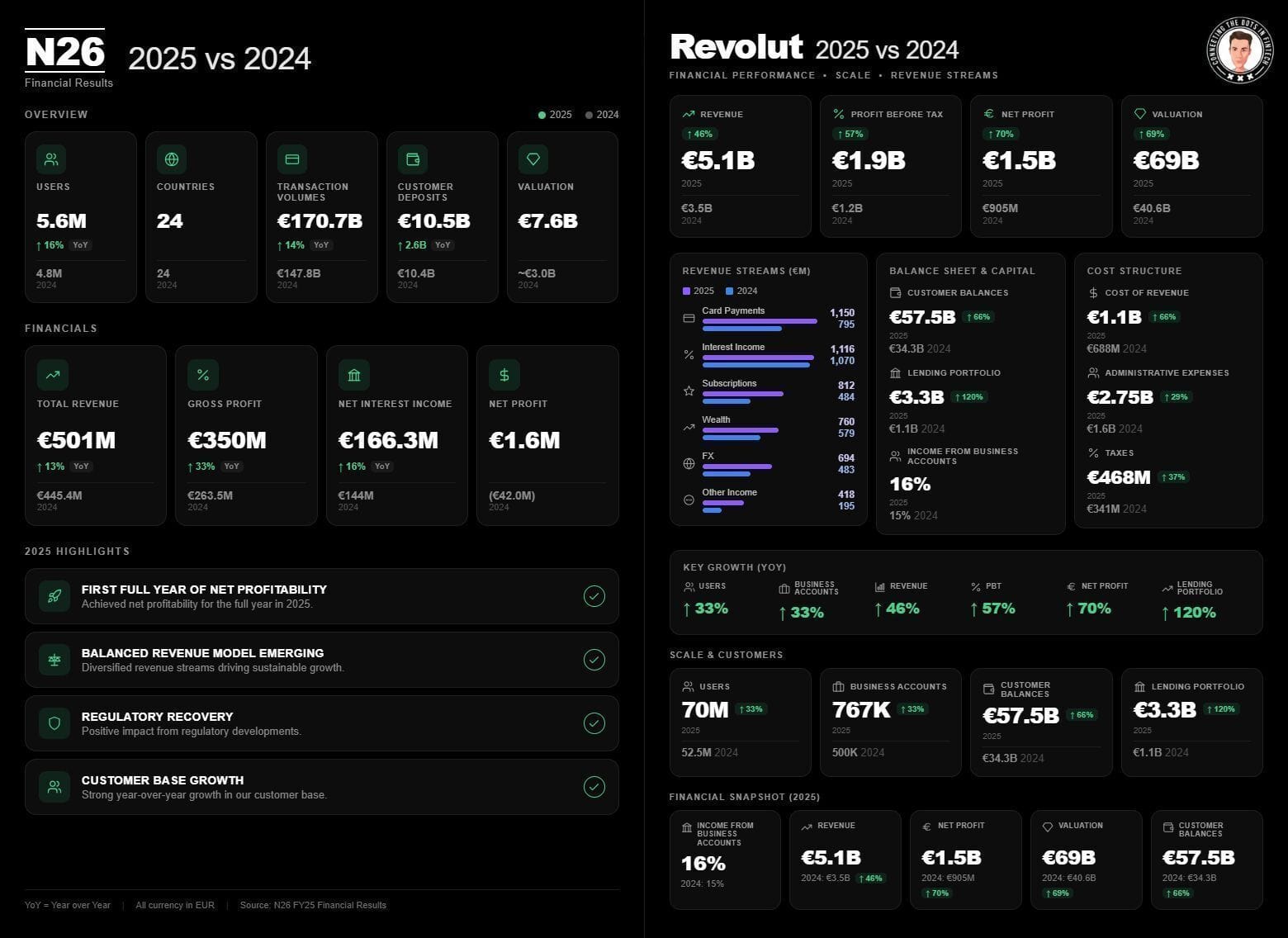Click the card icon for Transaction Volumes
The width and height of the screenshot is (1288, 938).
(x=292, y=159)
